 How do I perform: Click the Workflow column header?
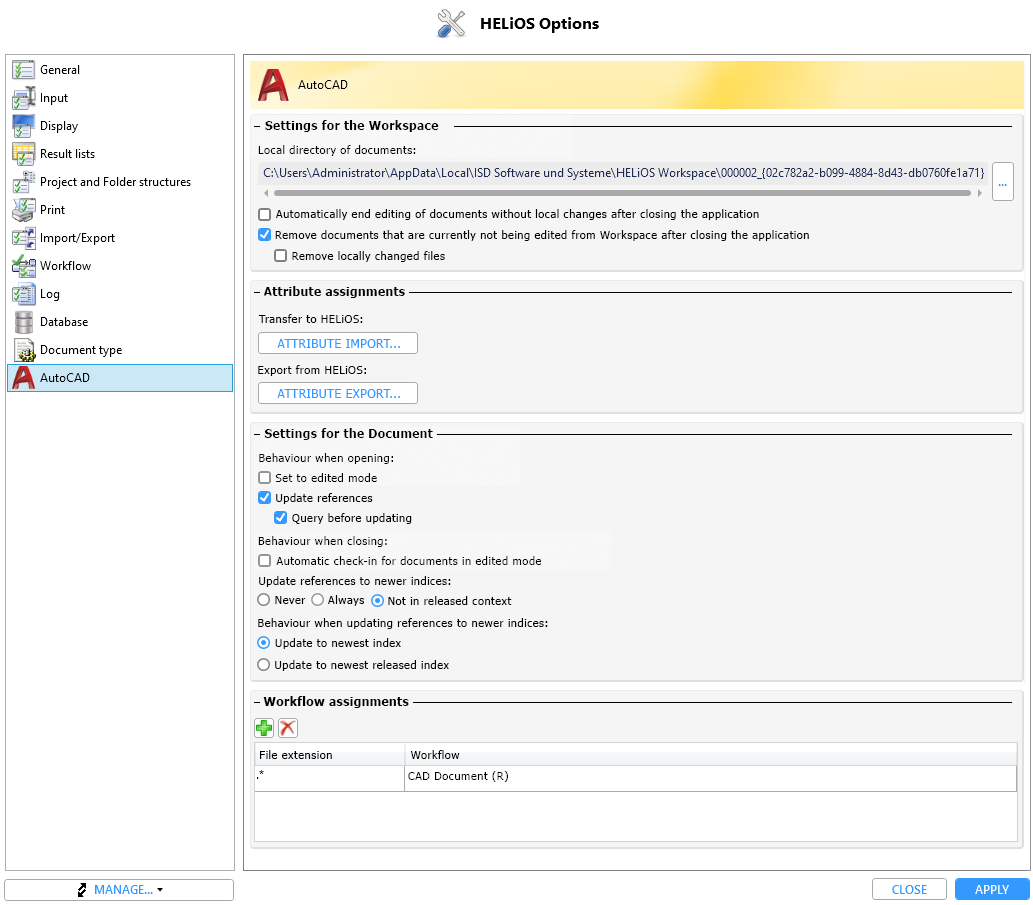click(711, 755)
